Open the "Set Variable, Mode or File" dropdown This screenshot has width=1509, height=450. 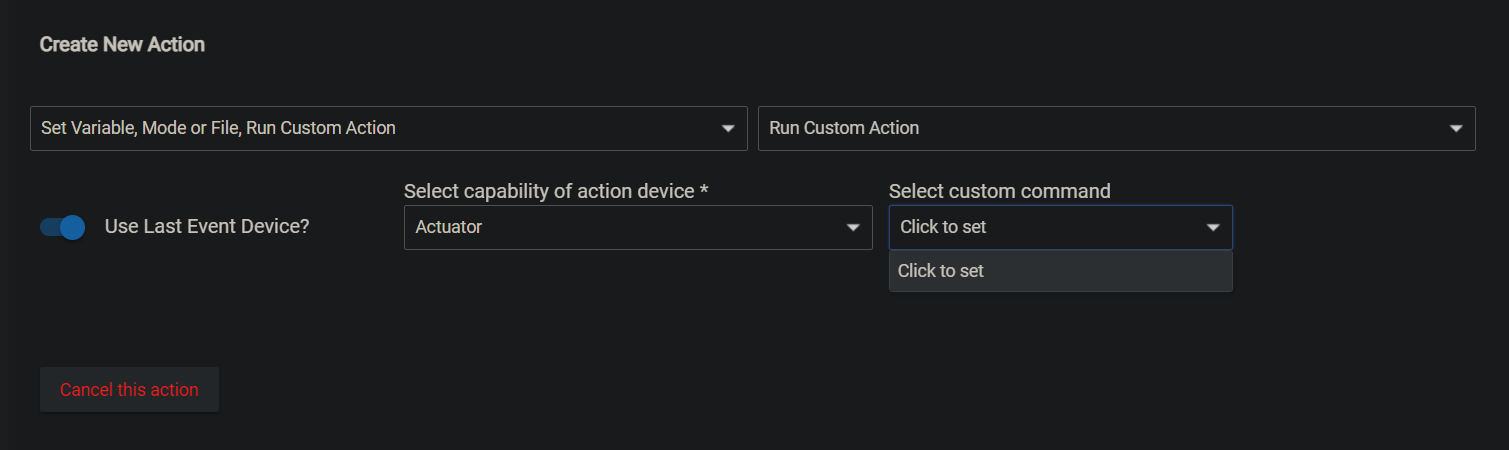[x=389, y=128]
